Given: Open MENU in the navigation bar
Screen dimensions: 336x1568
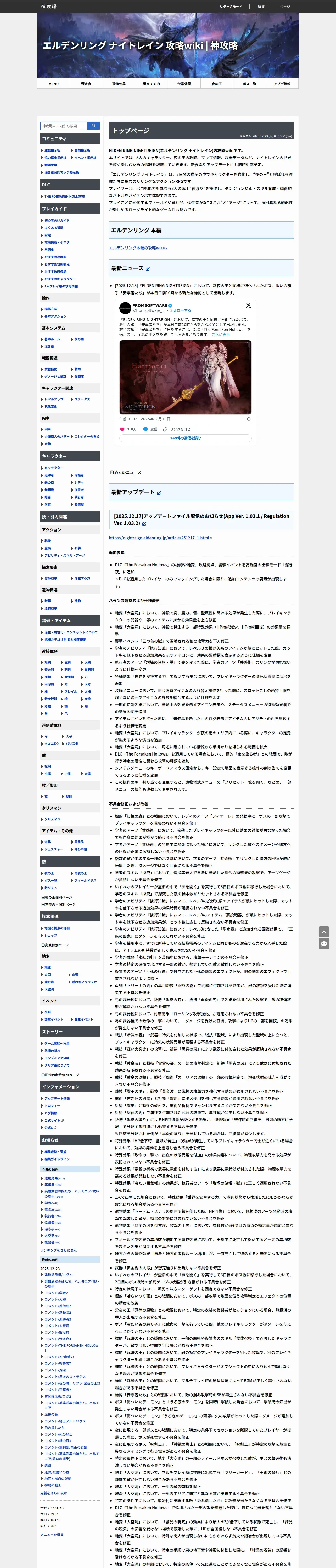Looking at the screenshot, I should [x=54, y=84].
